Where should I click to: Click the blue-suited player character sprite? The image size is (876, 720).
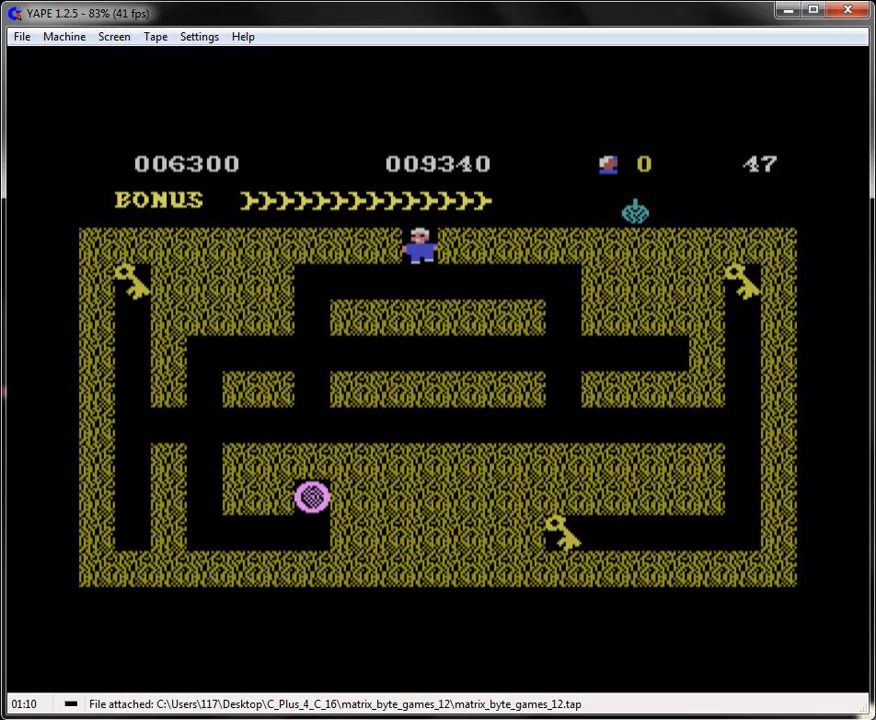420,245
